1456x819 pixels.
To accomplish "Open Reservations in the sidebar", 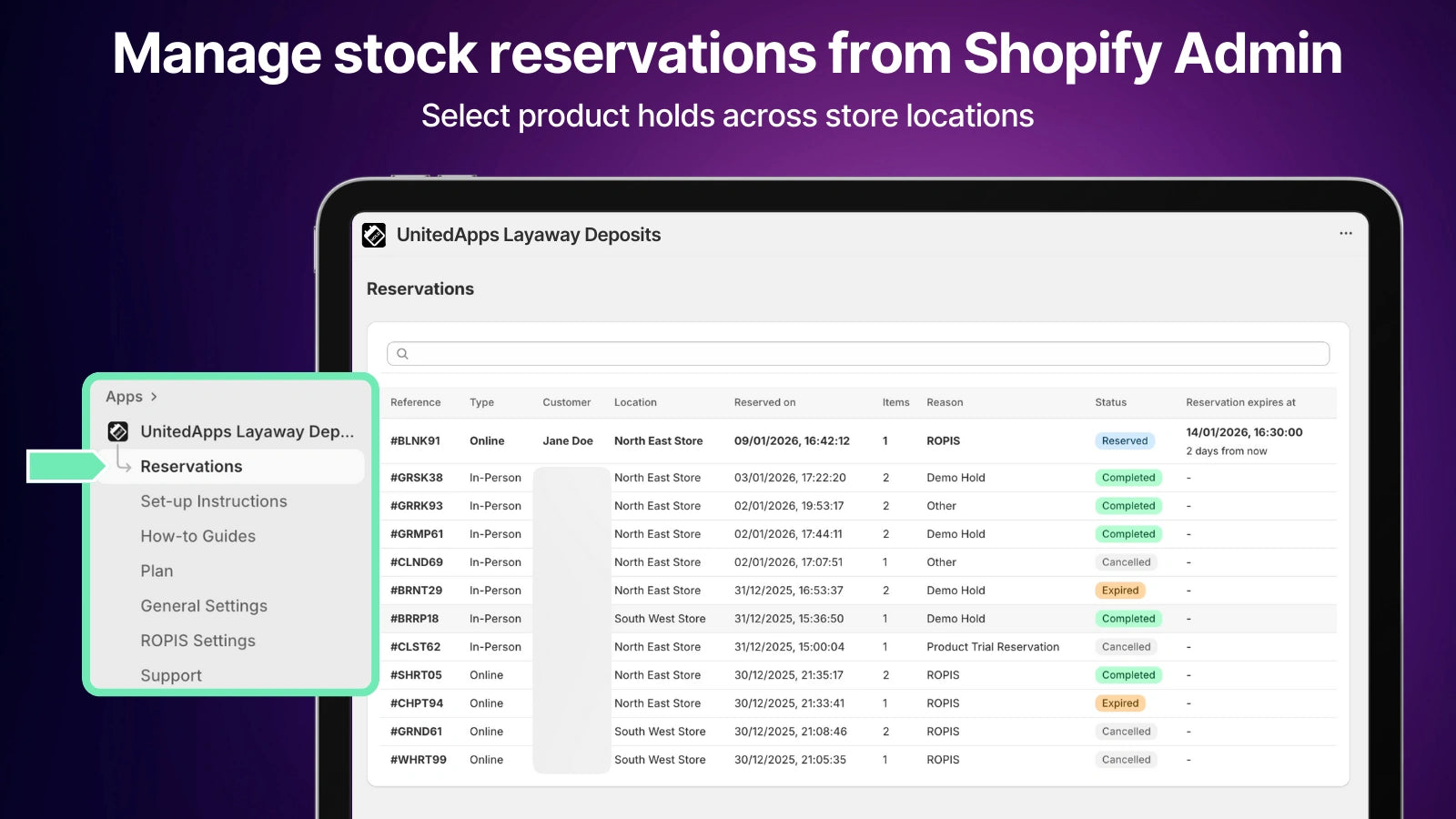I will point(191,467).
